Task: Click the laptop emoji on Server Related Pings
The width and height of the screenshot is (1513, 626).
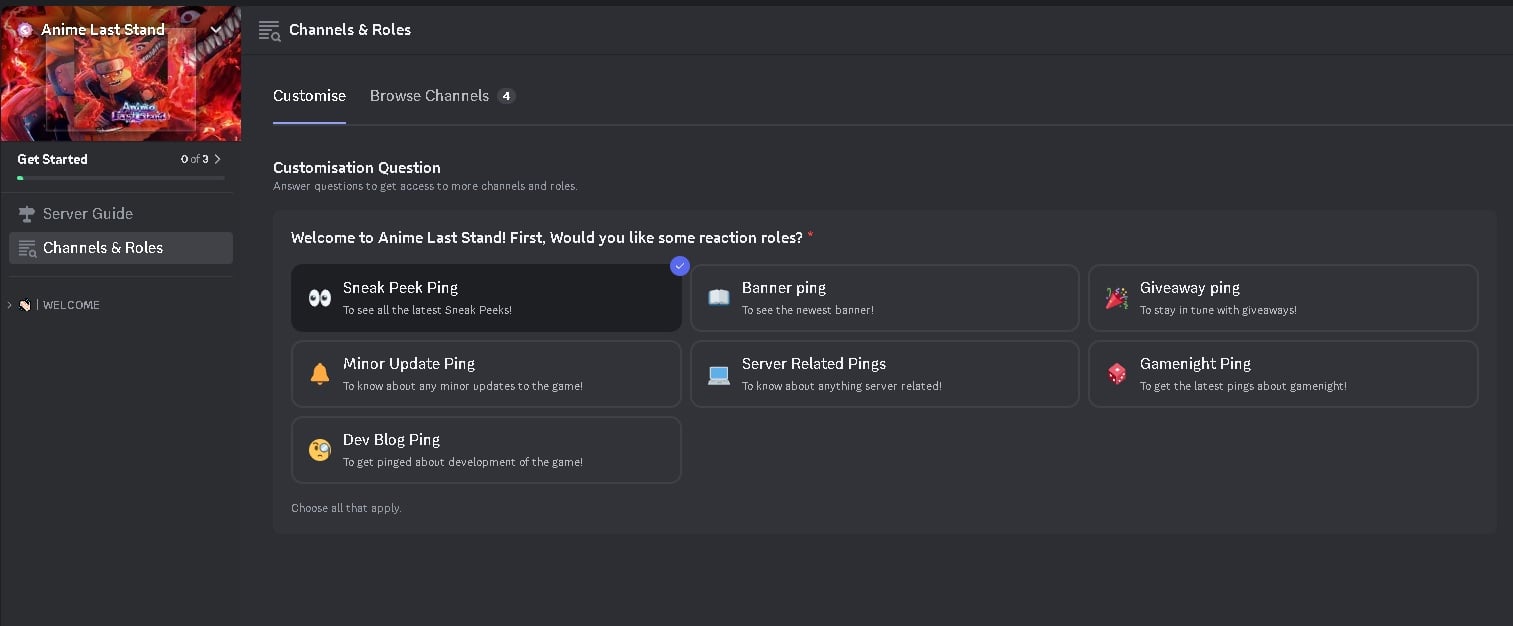Action: 719,374
